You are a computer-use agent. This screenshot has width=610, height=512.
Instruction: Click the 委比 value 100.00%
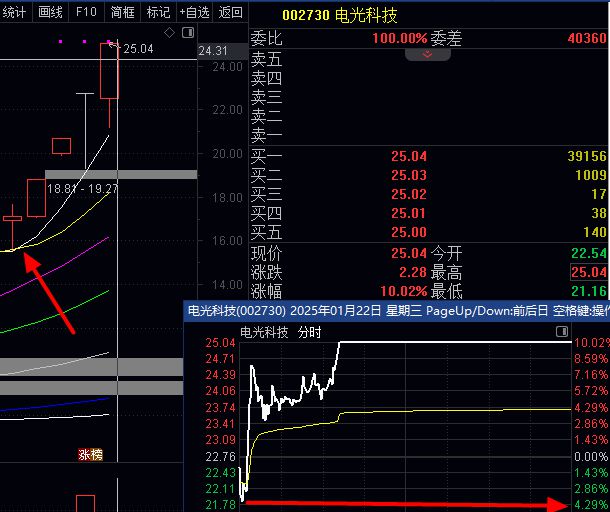pos(400,38)
